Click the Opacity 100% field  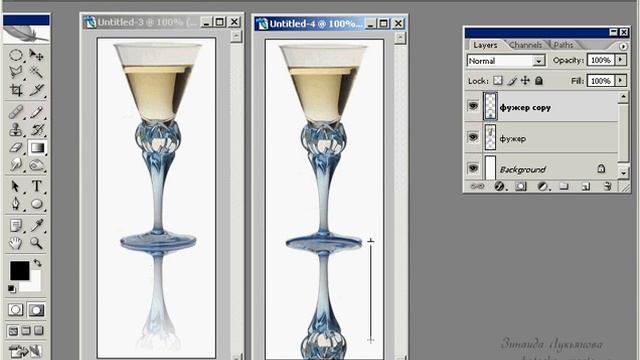click(x=601, y=60)
